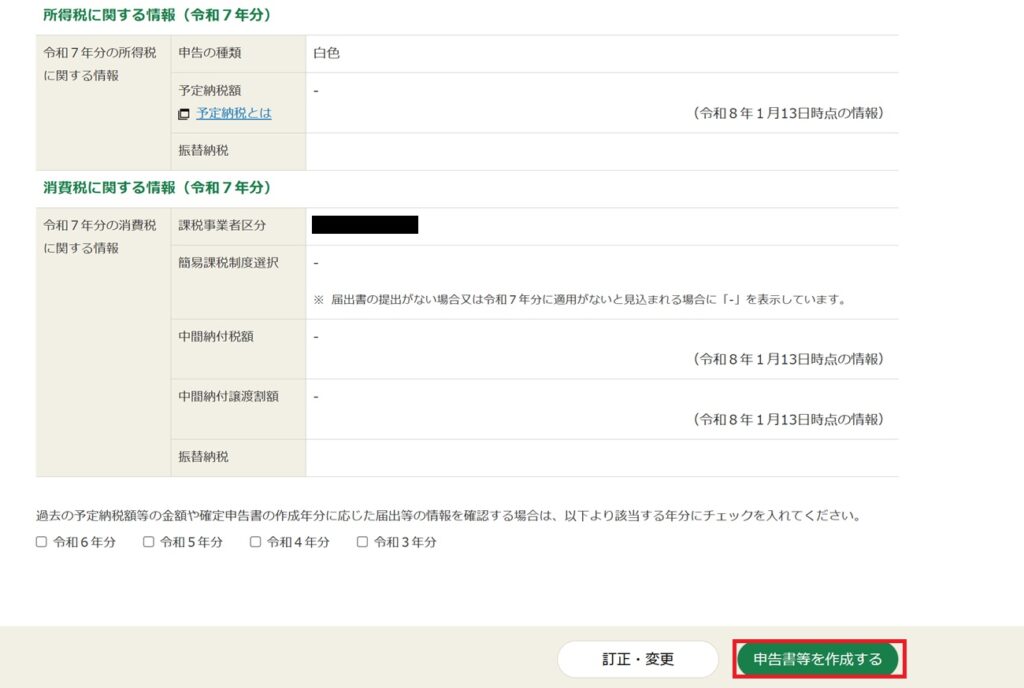Enable the 令和5年分 checkbox
Viewport: 1024px width, 688px height.
pyautogui.click(x=149, y=542)
